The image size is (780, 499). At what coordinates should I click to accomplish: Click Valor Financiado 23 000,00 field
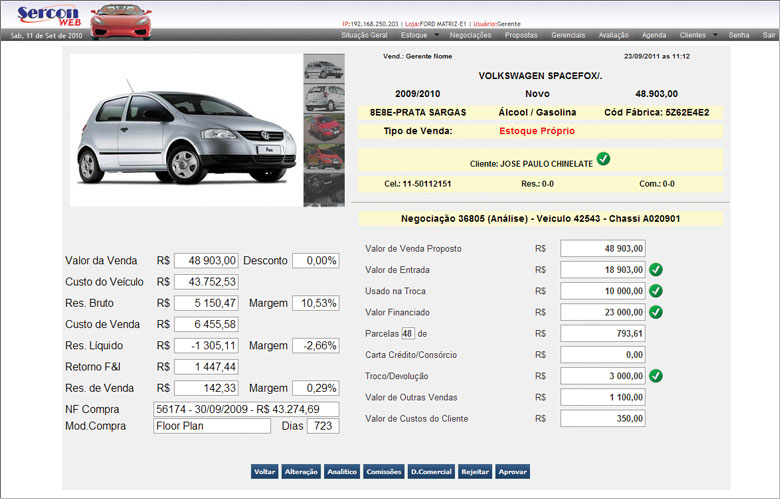[x=603, y=312]
